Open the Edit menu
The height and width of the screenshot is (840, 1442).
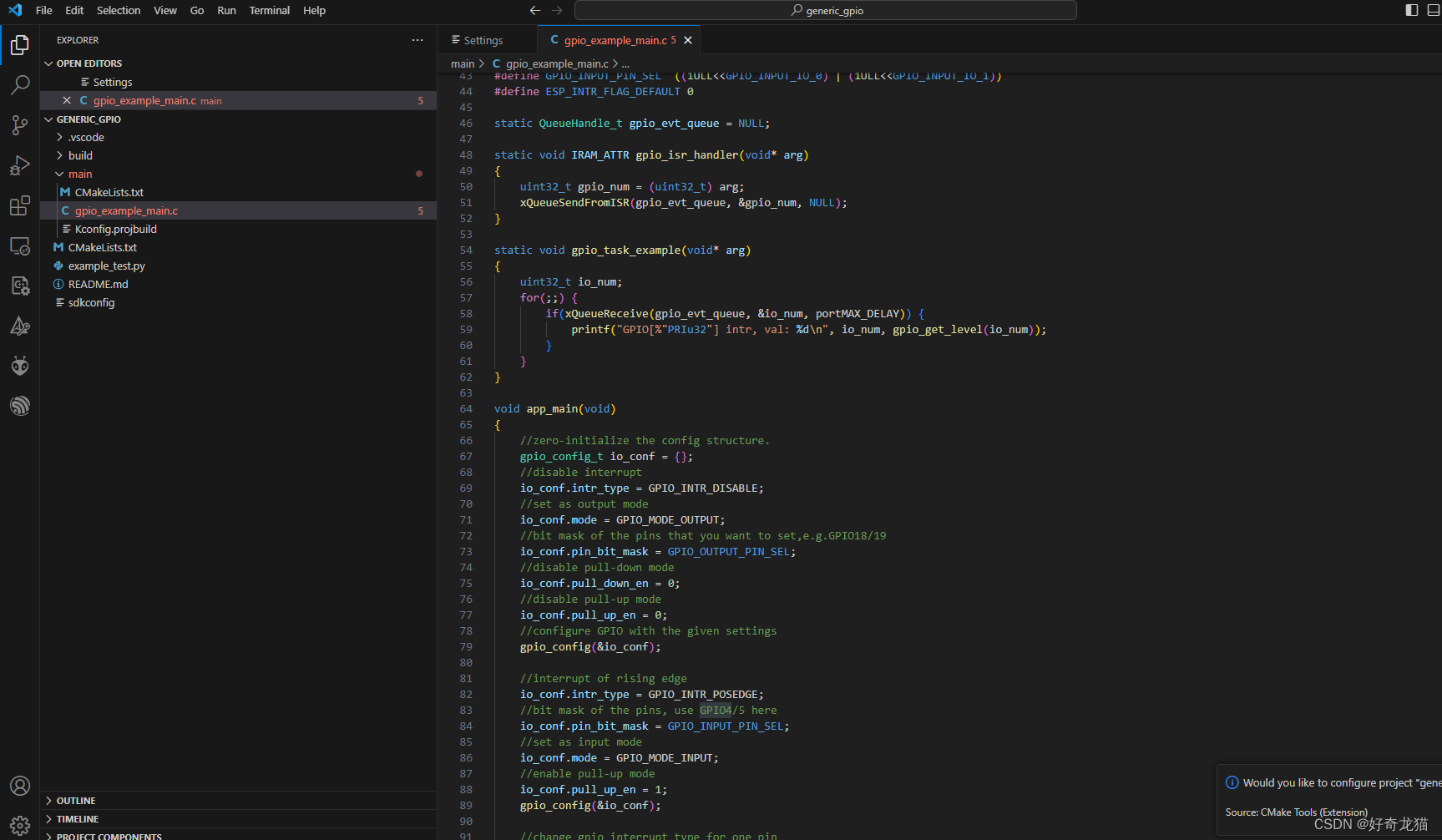74,10
